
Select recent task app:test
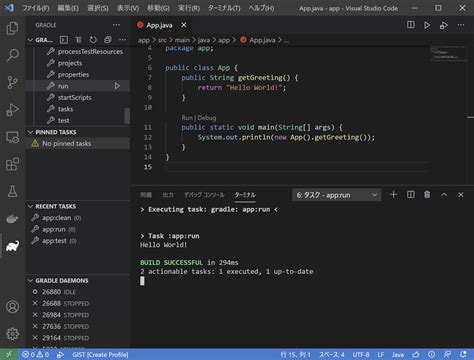click(54, 241)
